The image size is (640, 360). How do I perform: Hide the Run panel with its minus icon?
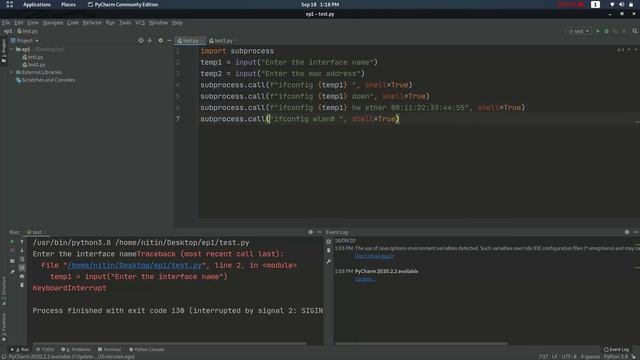tap(319, 232)
